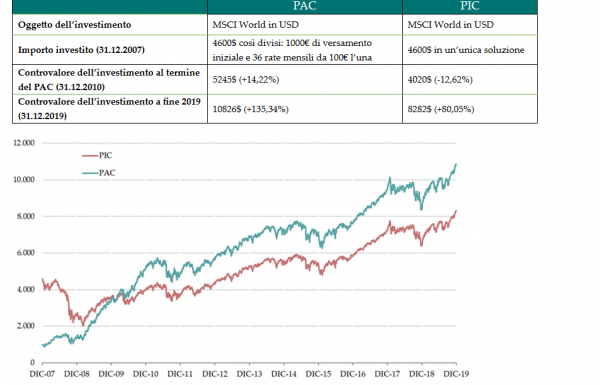This screenshot has height=385, width=600.
Task: Click the DIC-17 x-axis label
Action: 387,374
